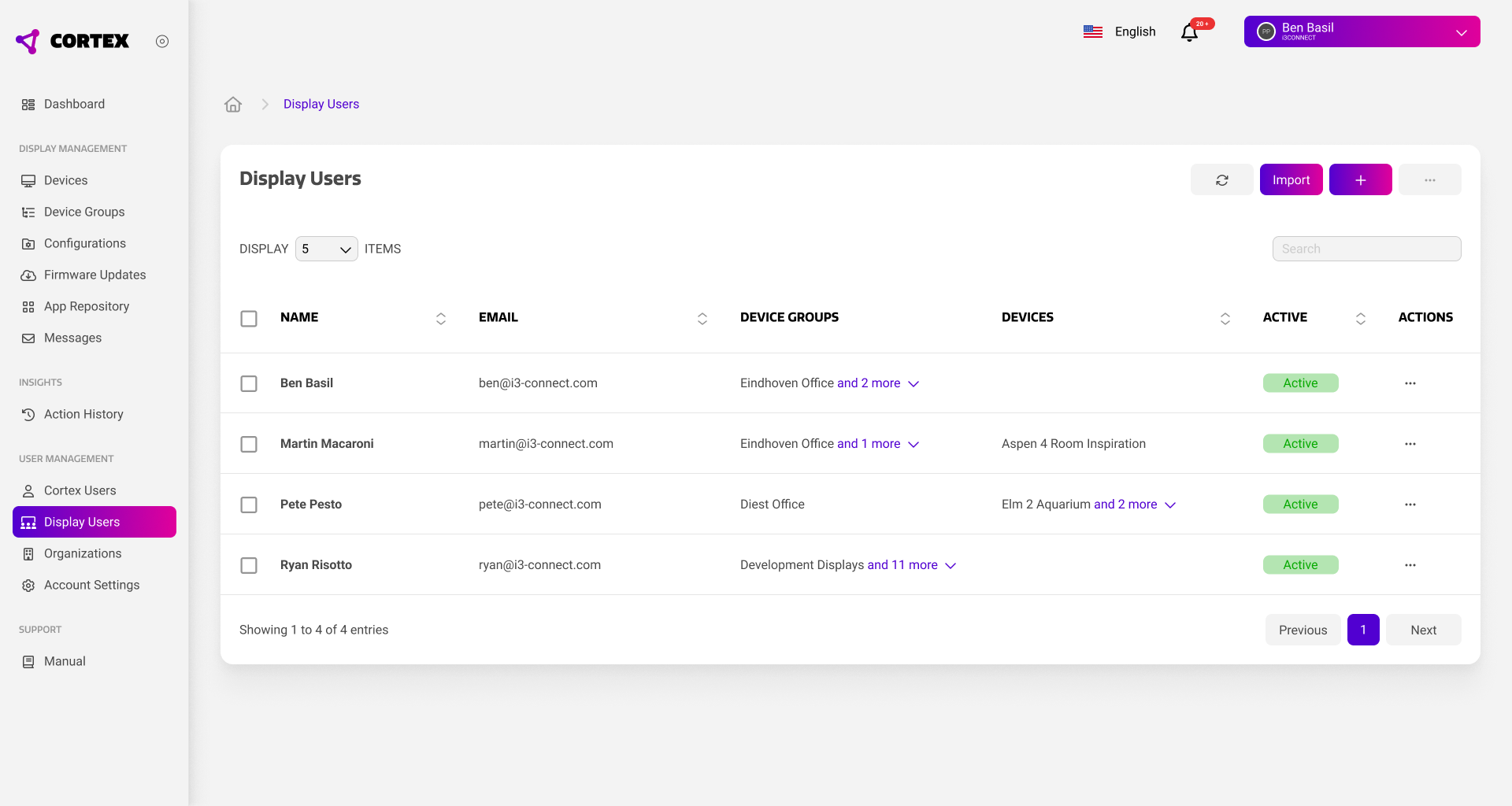Click the Active badge for Martin Macaroni

click(1300, 444)
